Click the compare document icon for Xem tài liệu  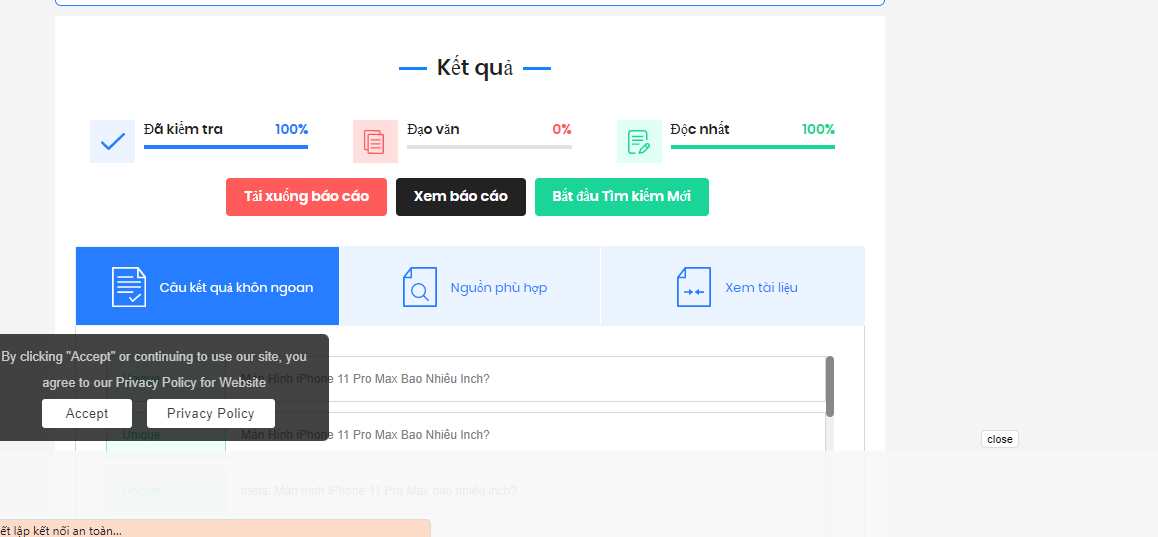pyautogui.click(x=693, y=287)
